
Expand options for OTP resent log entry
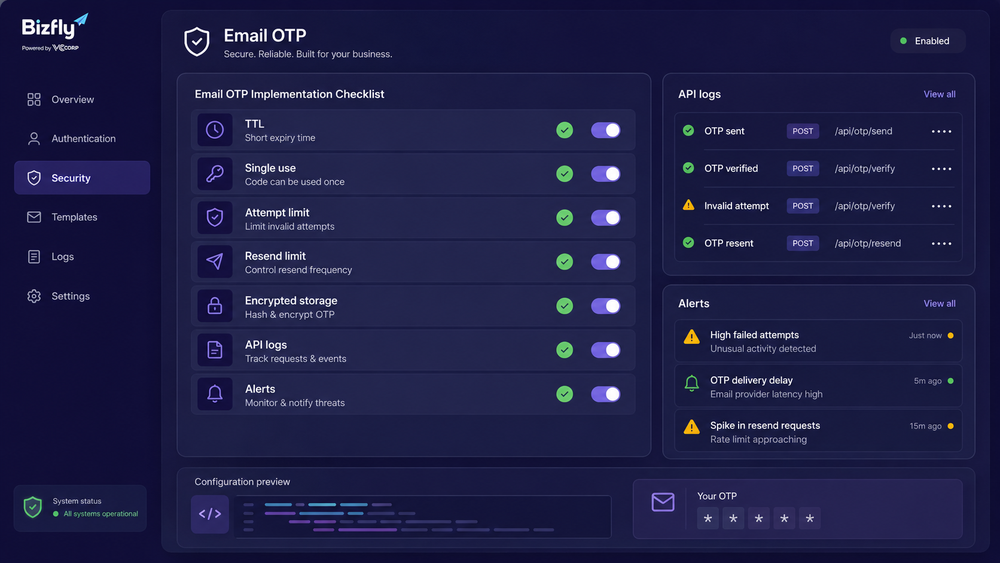(941, 244)
